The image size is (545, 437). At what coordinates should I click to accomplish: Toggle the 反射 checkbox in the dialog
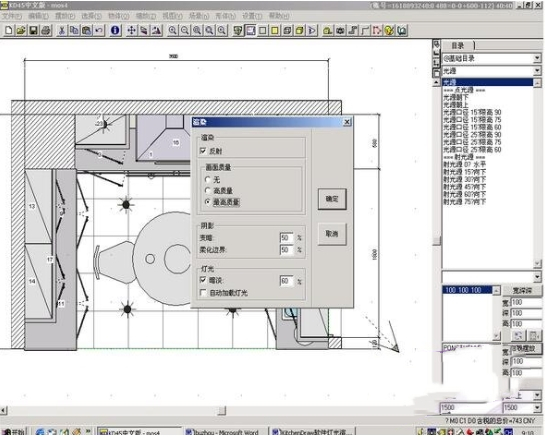click(x=203, y=151)
